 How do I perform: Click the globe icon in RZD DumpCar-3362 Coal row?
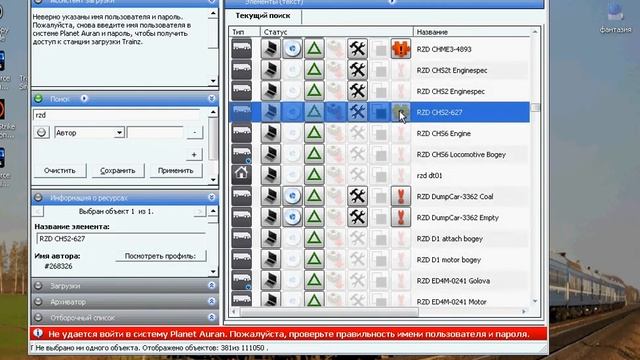[292, 196]
